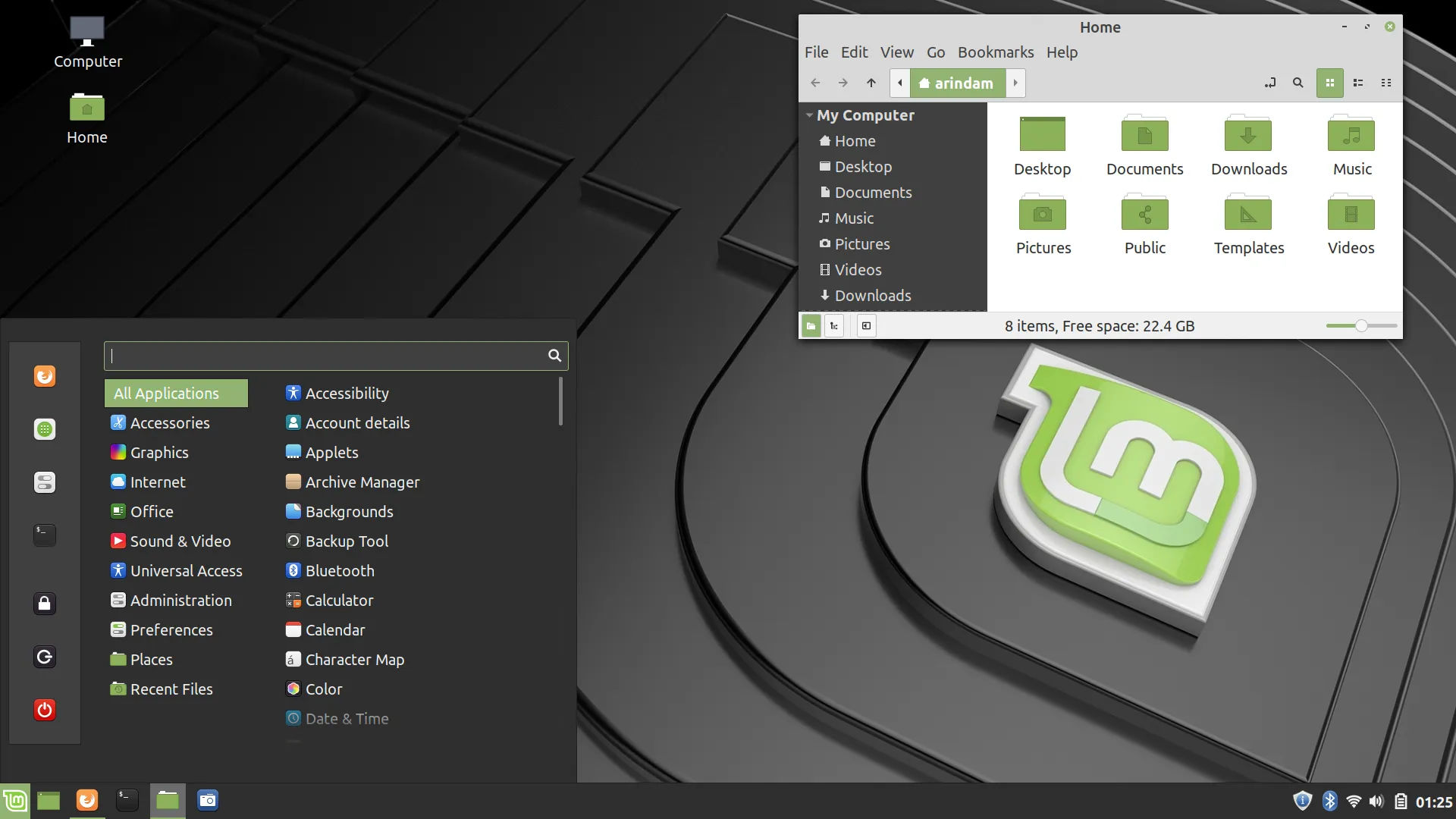Toggle compact view in file manager toolbar

point(1385,83)
